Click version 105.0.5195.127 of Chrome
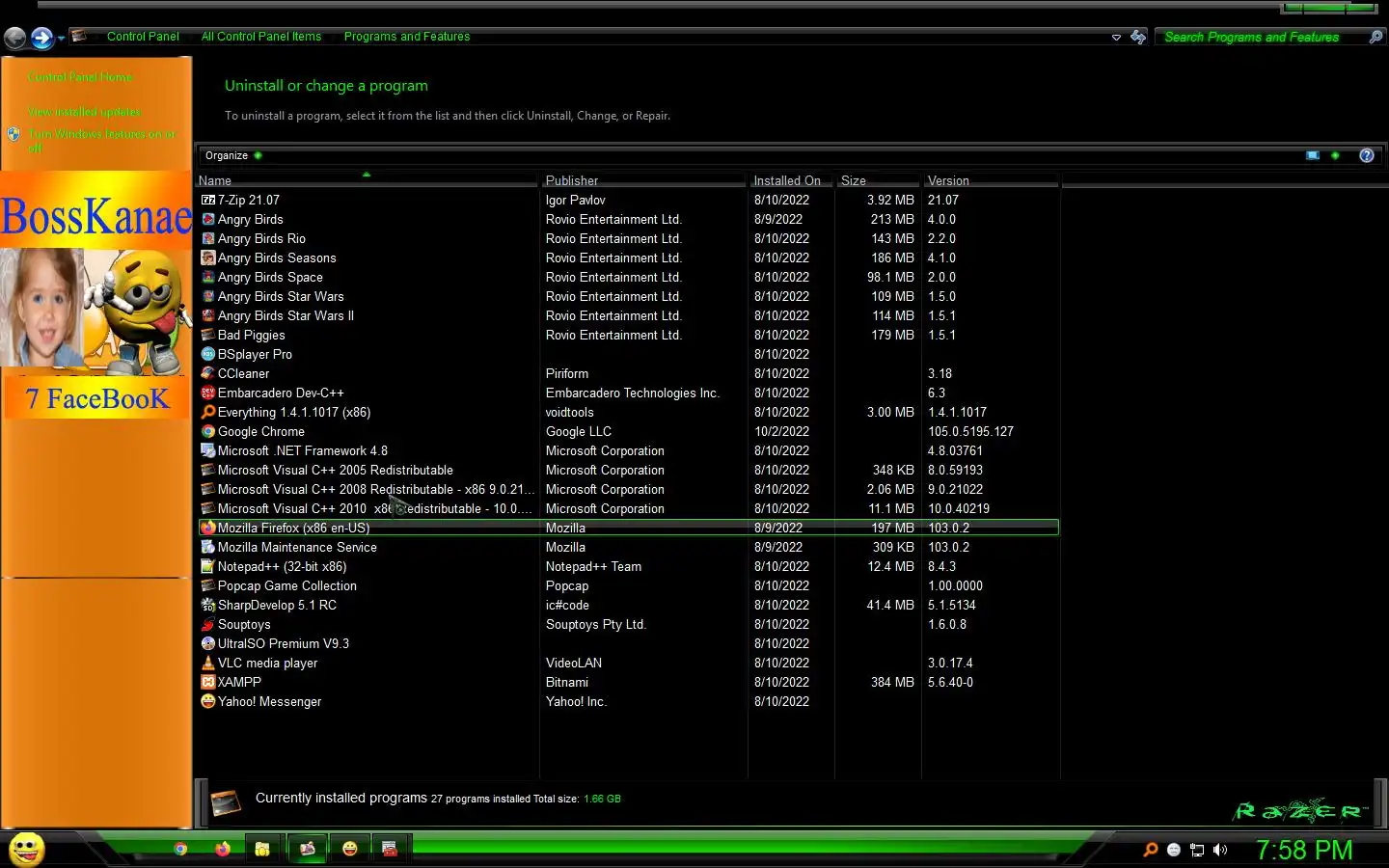The image size is (1389, 868). pyautogui.click(x=970, y=431)
